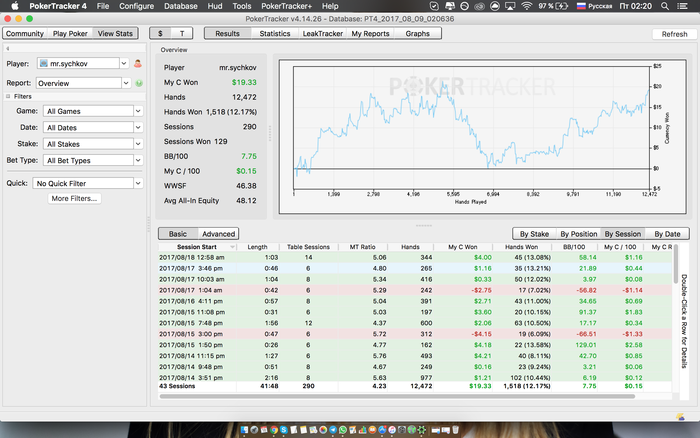Open the Statistics tab
The height and width of the screenshot is (438, 700).
(x=275, y=33)
